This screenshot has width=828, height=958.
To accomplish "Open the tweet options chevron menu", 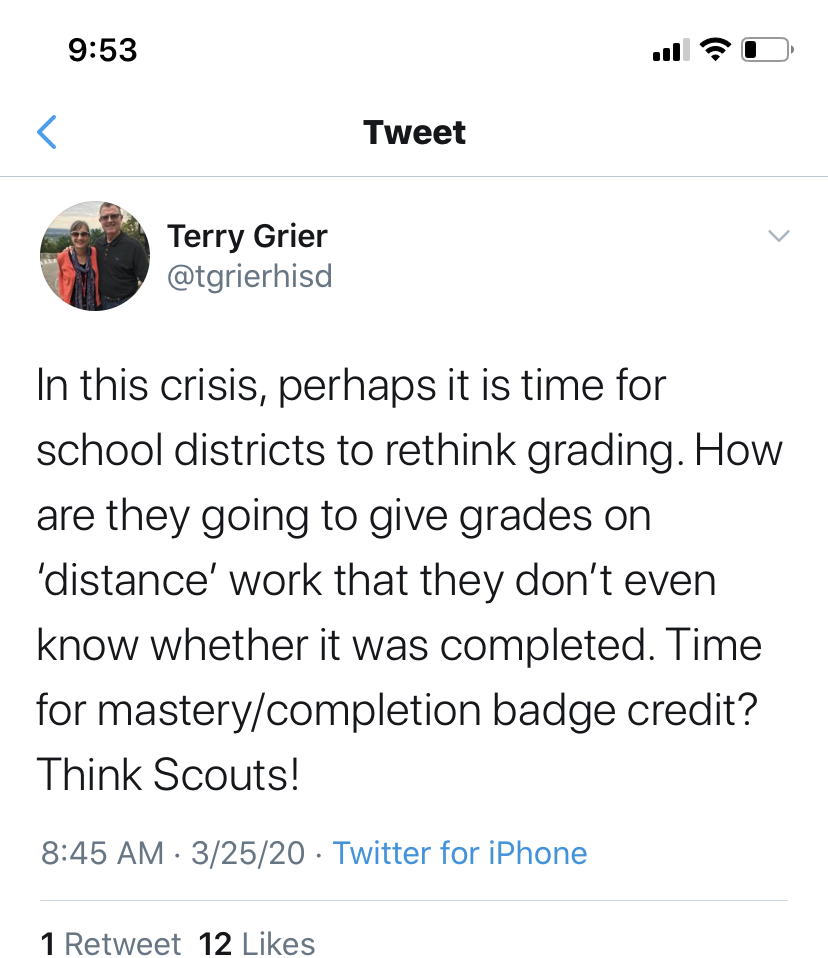I will coord(778,237).
